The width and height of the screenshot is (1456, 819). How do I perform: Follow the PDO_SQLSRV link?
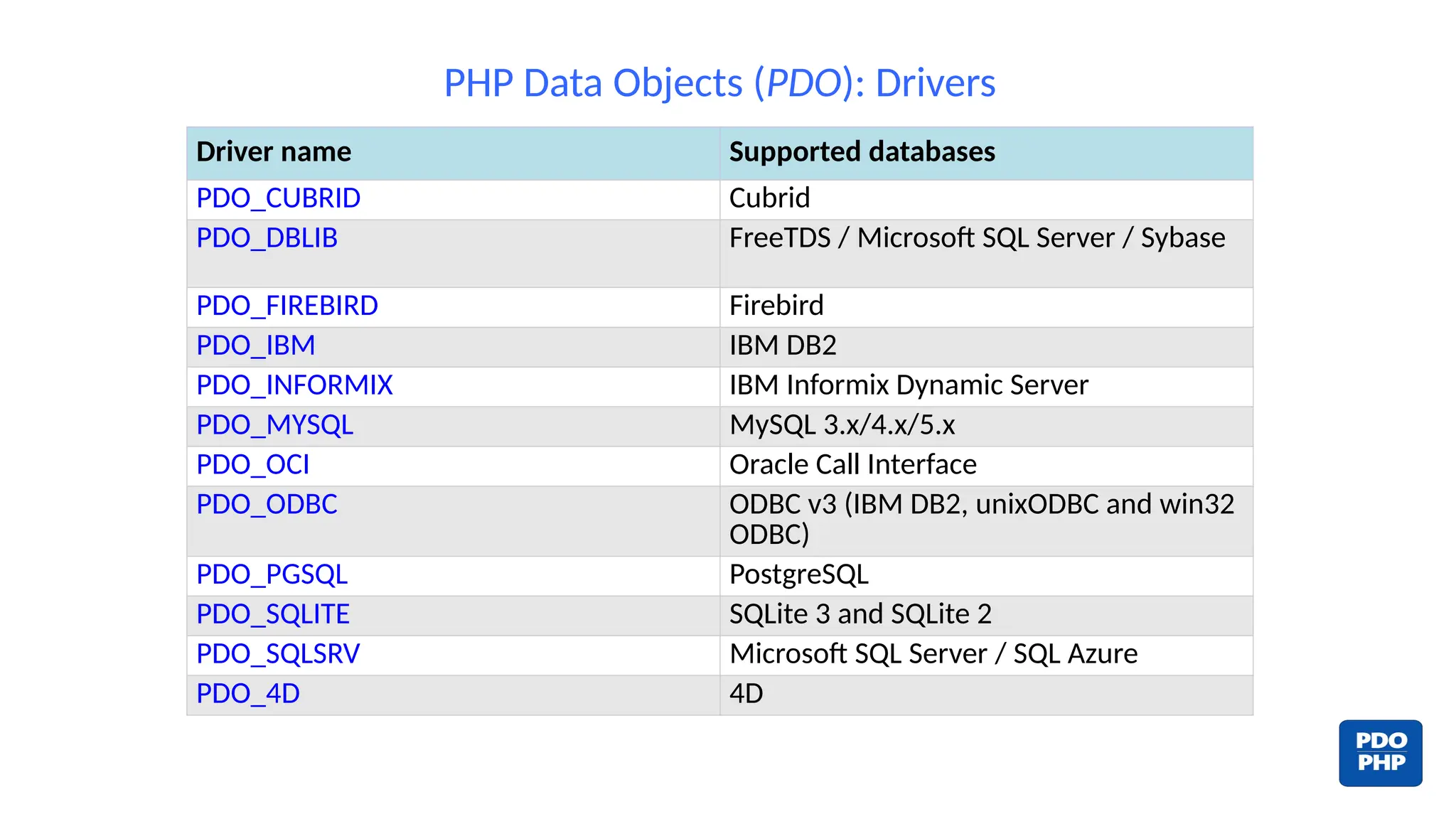[x=278, y=654]
